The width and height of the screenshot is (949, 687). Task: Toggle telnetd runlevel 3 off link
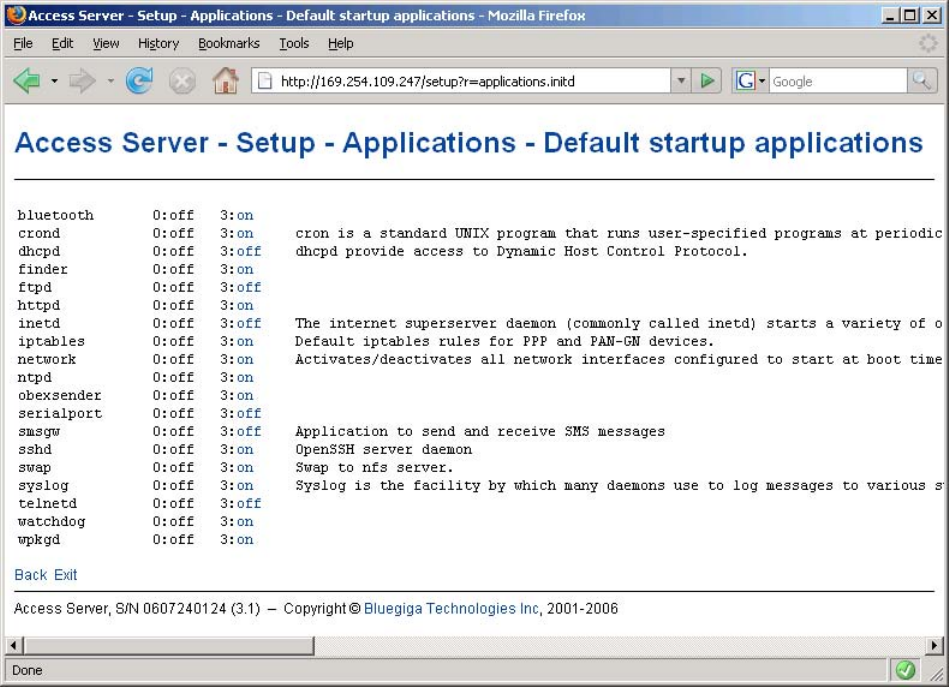tap(248, 503)
